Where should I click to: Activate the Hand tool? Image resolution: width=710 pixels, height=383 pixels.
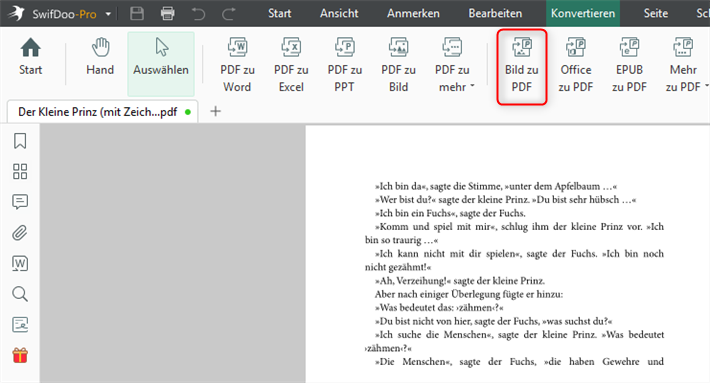(100, 57)
